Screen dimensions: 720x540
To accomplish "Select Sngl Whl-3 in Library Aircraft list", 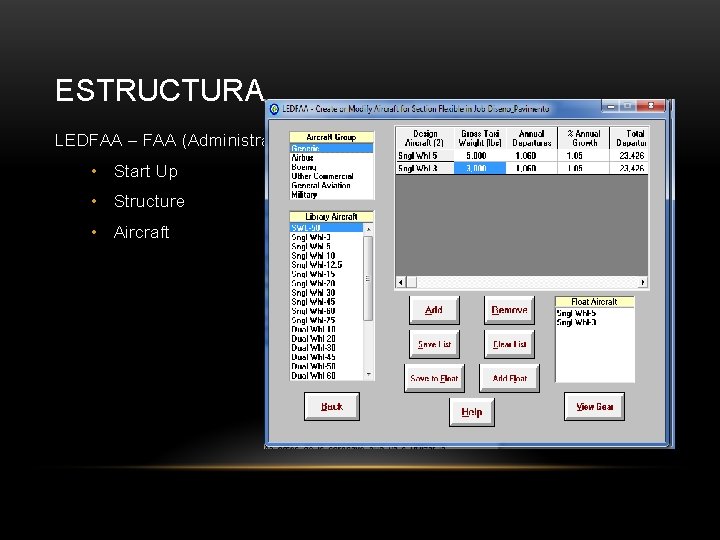I will point(326,237).
